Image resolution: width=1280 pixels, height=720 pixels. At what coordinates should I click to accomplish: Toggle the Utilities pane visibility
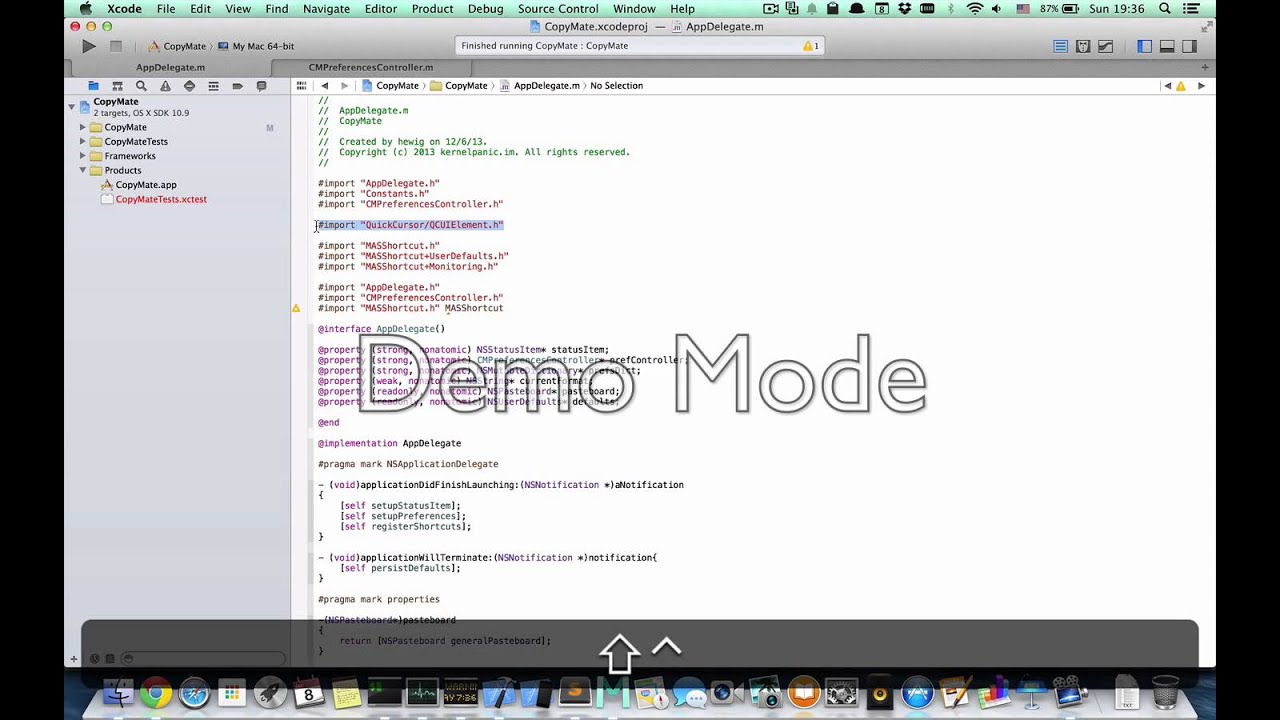1189,46
